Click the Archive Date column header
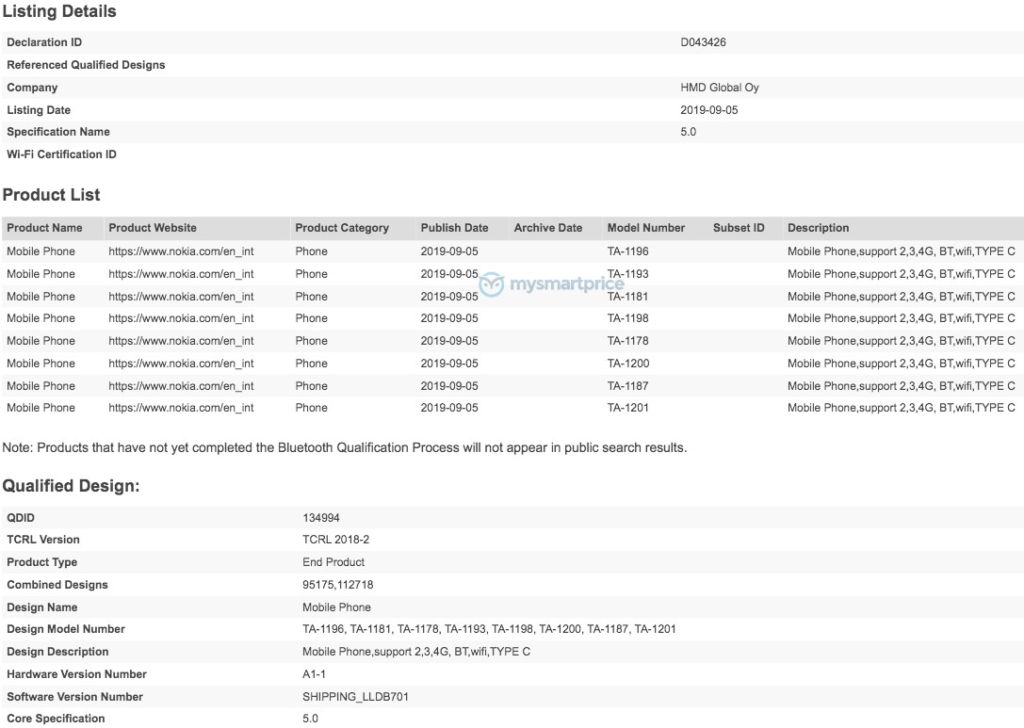This screenshot has height=728, width=1024. click(x=547, y=228)
